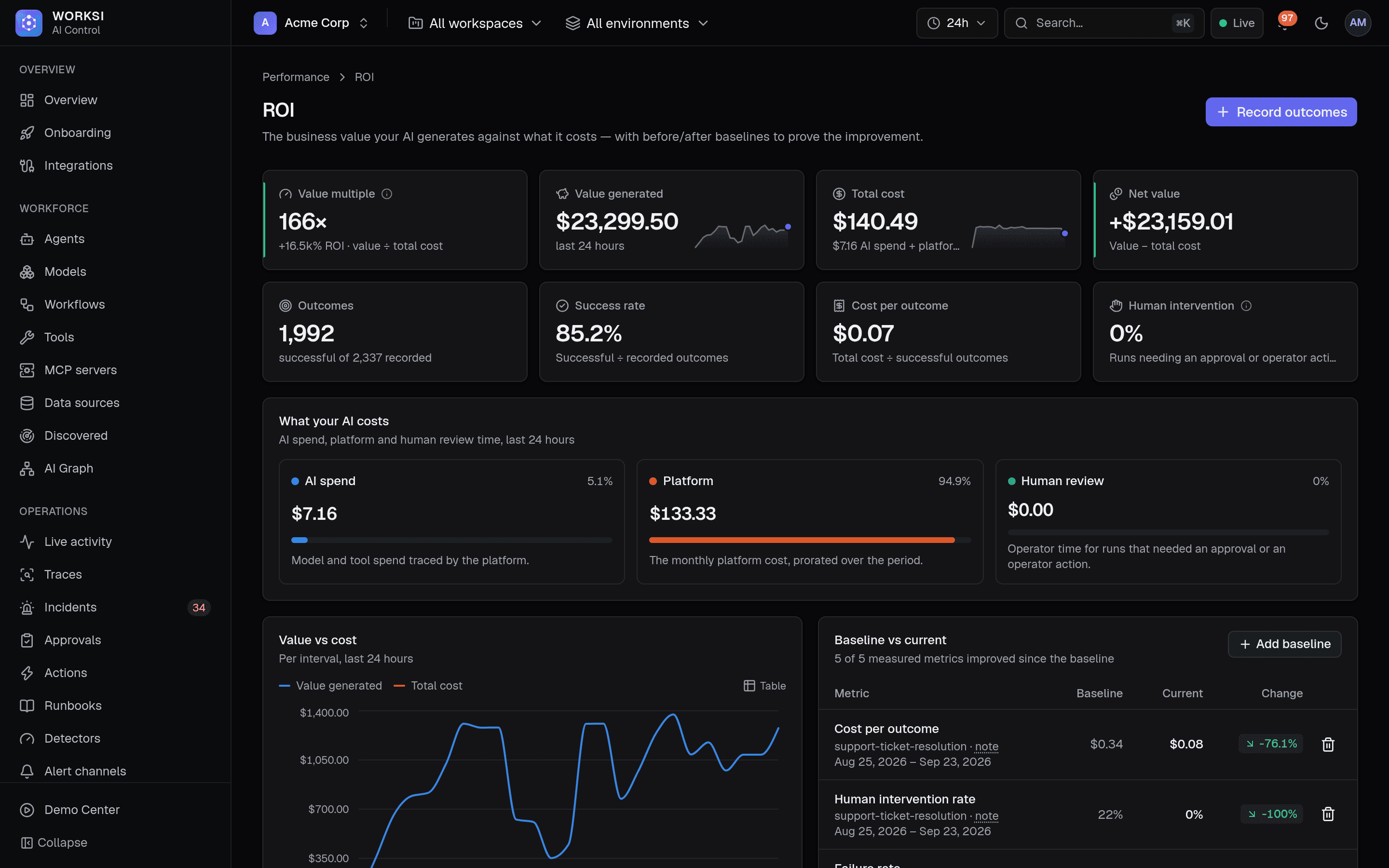Open note link for Cost per outcome
1389x868 pixels.
coord(987,746)
